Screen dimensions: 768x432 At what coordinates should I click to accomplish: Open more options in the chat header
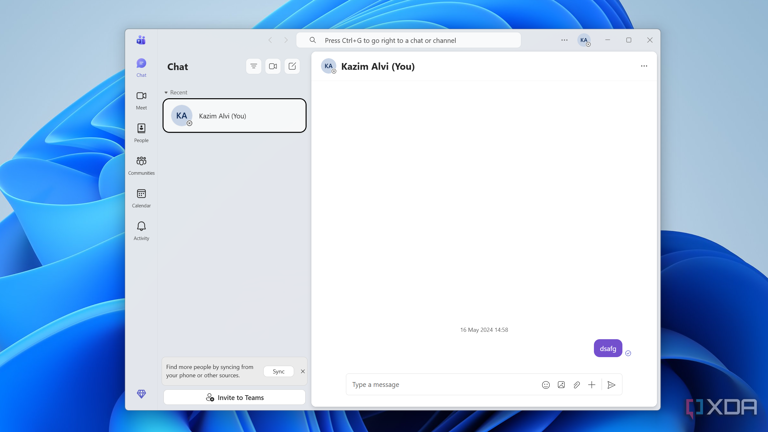tap(644, 66)
